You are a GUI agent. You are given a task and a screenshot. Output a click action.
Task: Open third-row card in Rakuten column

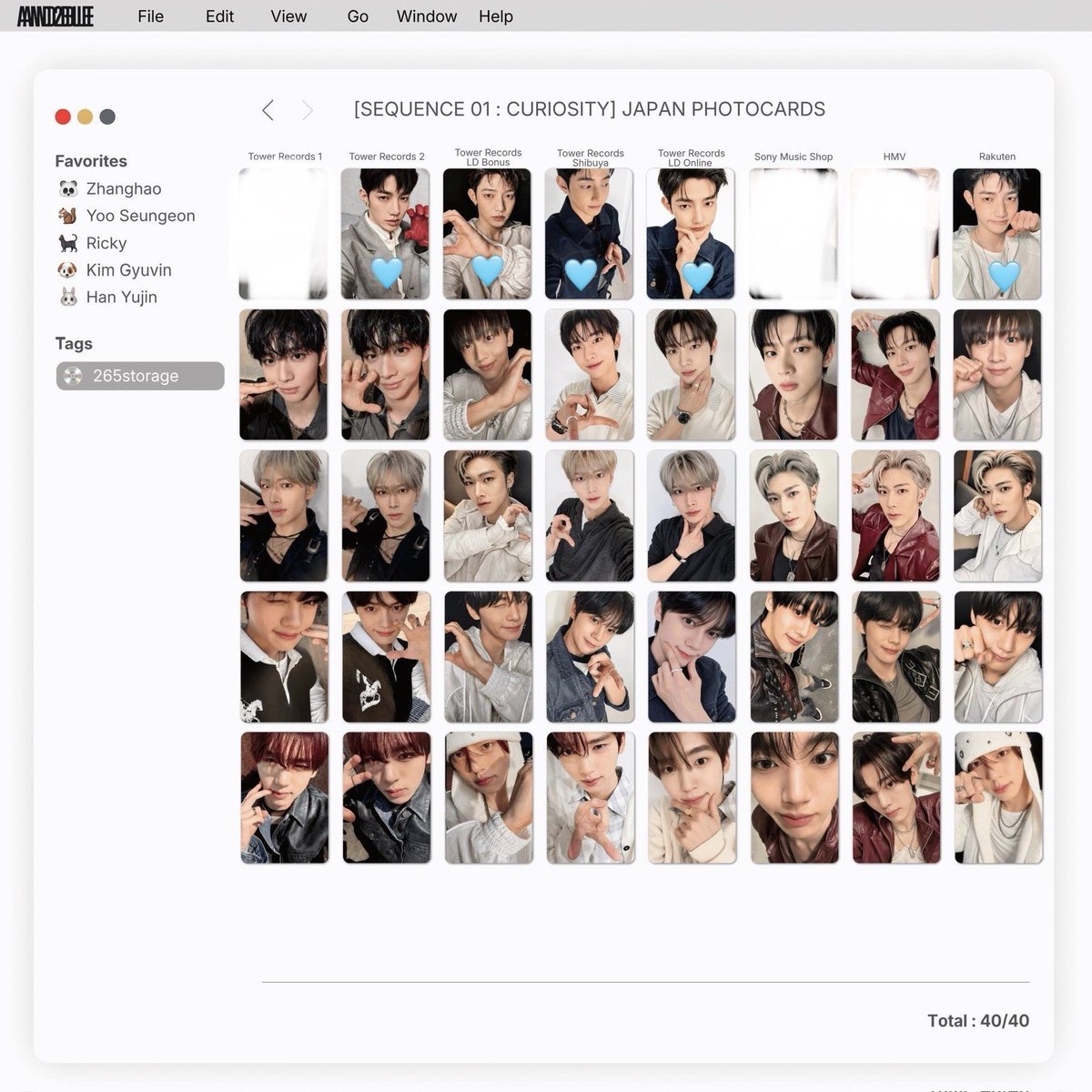click(996, 516)
